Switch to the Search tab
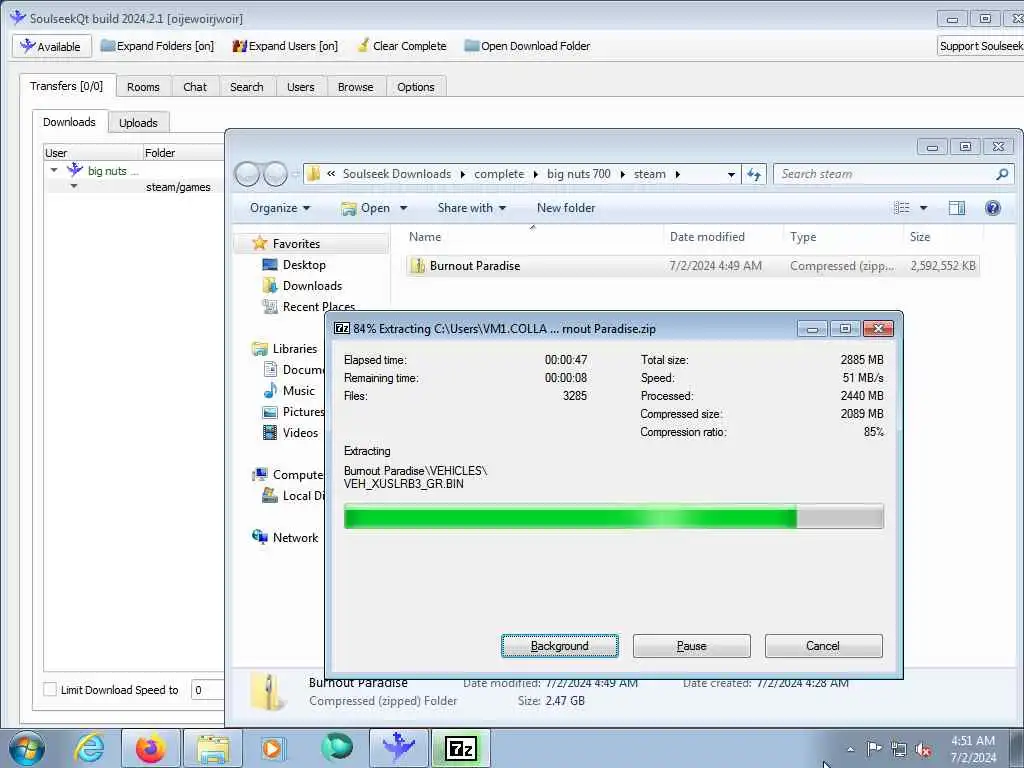The image size is (1024, 768). (x=246, y=87)
